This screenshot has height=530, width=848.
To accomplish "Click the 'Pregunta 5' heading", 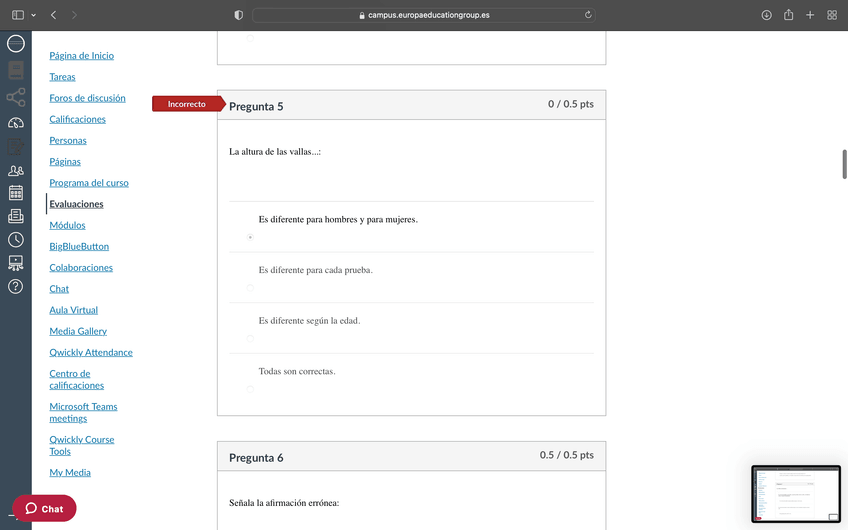I will point(256,107).
